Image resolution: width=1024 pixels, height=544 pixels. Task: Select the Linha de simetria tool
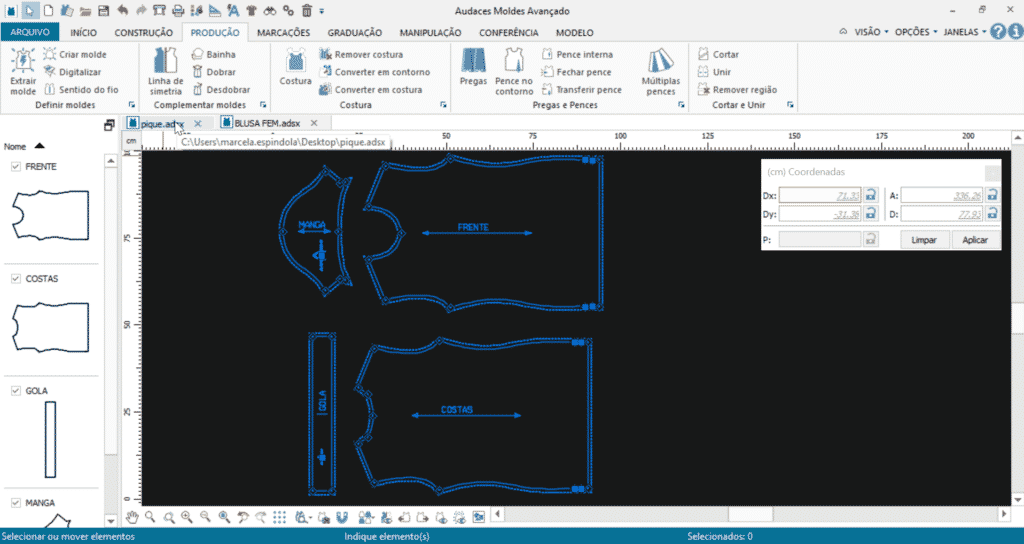[x=165, y=62]
